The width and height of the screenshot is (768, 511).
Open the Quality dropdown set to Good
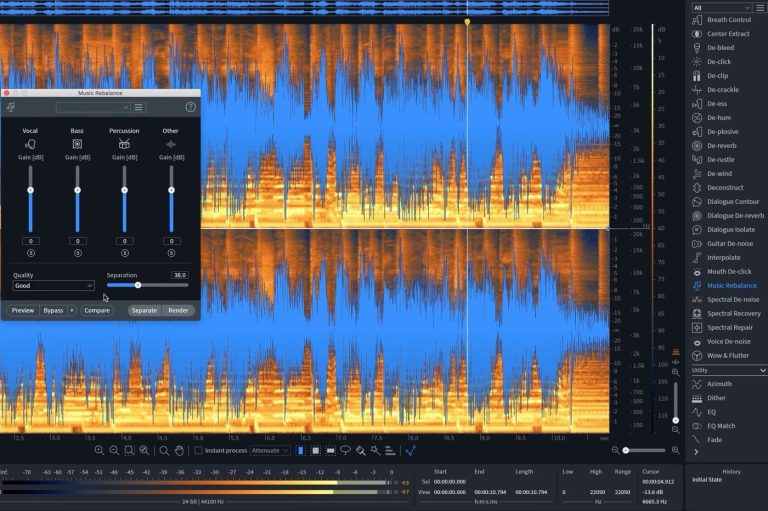click(x=53, y=286)
